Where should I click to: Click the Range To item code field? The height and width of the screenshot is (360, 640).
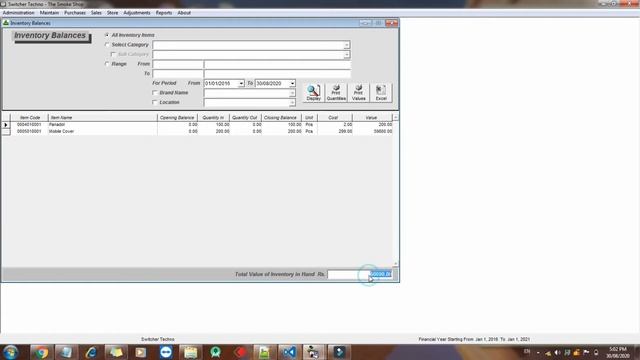pyautogui.click(x=178, y=74)
